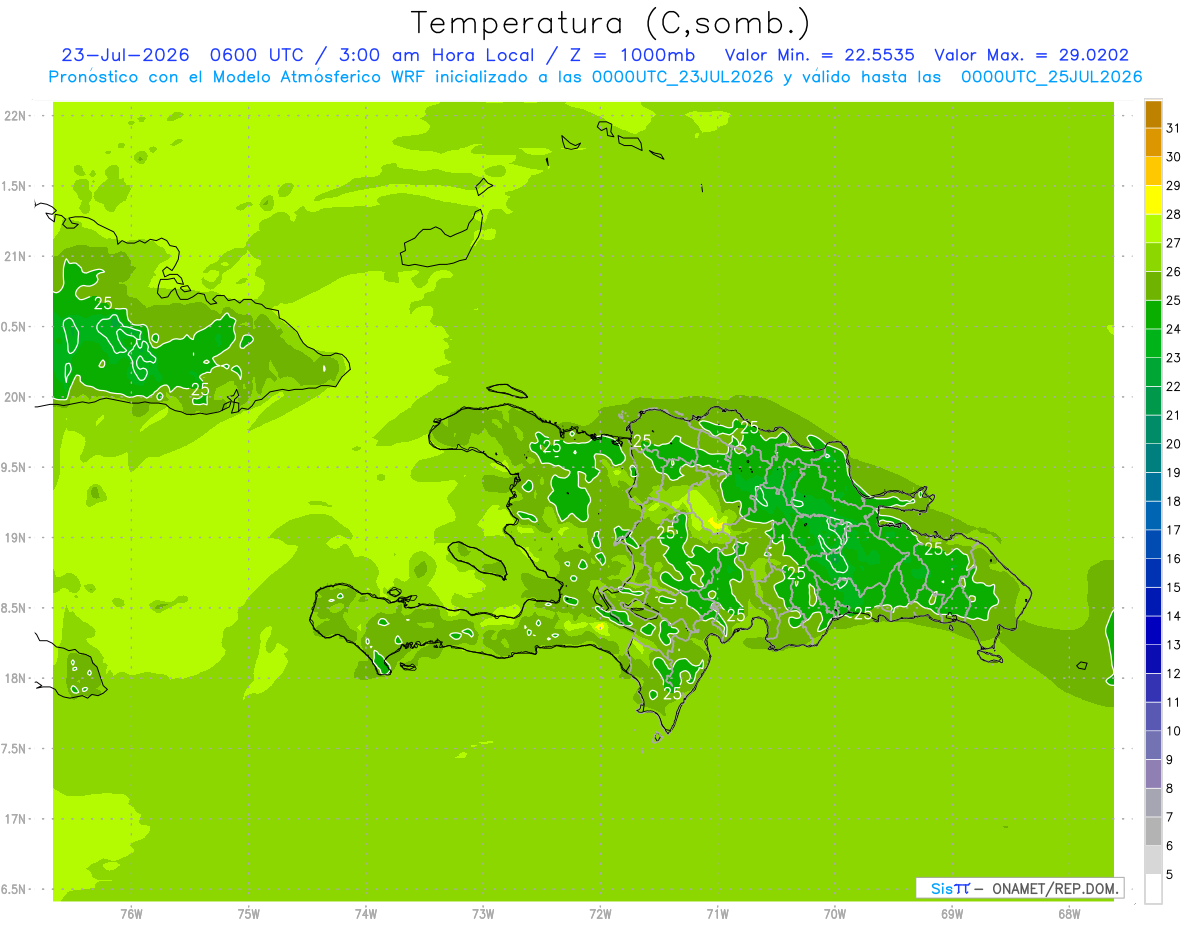Click the Temperatura (C,somb.) title

(610, 24)
